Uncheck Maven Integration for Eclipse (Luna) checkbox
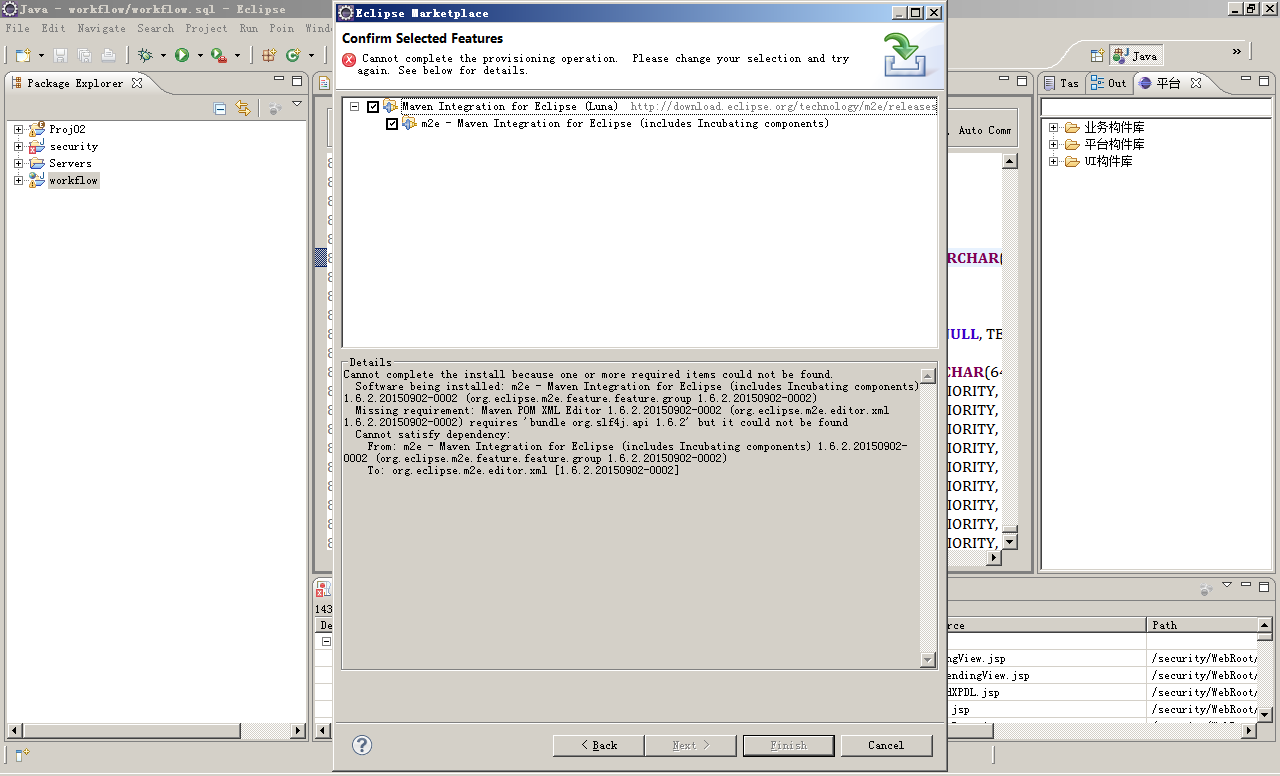Screen dimensions: 1280x776 point(373,107)
